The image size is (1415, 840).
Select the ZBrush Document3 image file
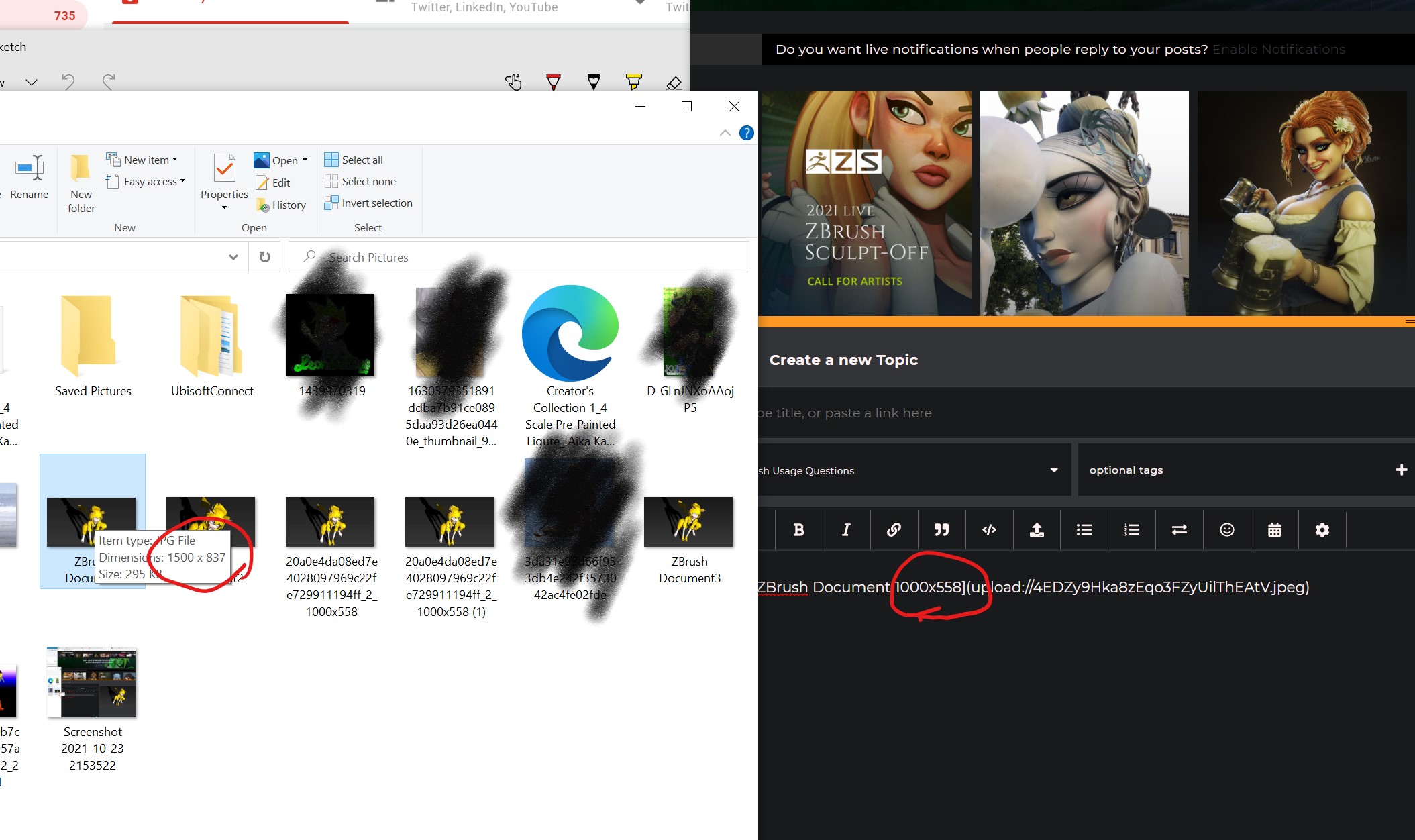[x=689, y=540]
